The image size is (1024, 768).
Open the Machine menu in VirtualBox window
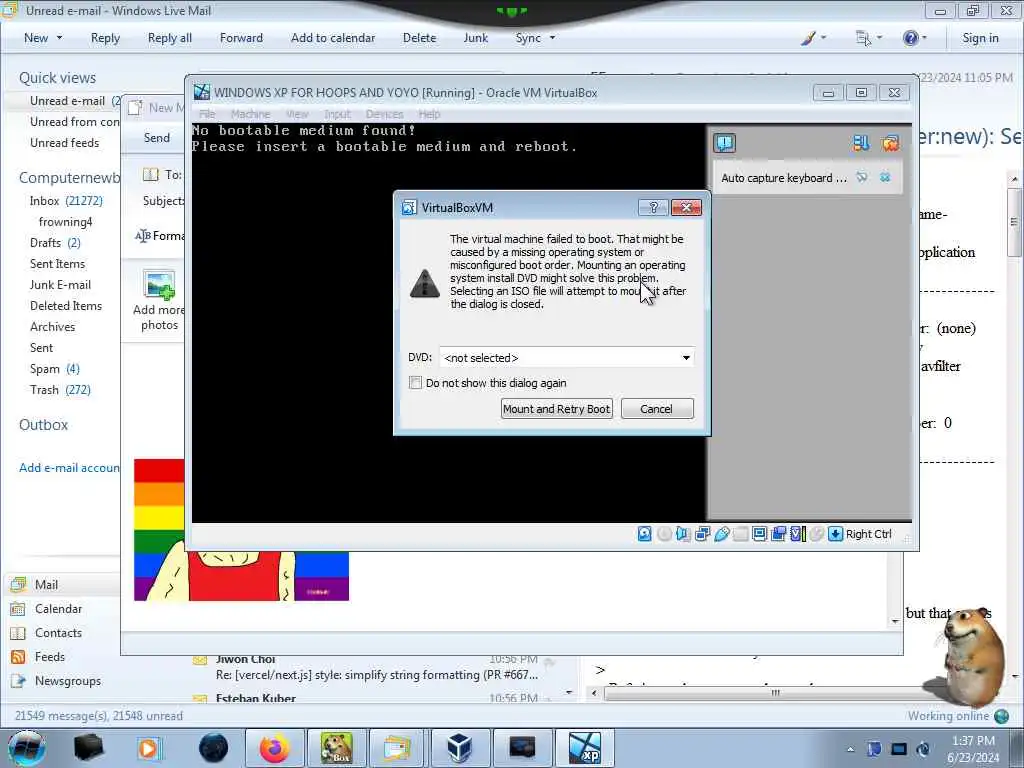tap(250, 114)
